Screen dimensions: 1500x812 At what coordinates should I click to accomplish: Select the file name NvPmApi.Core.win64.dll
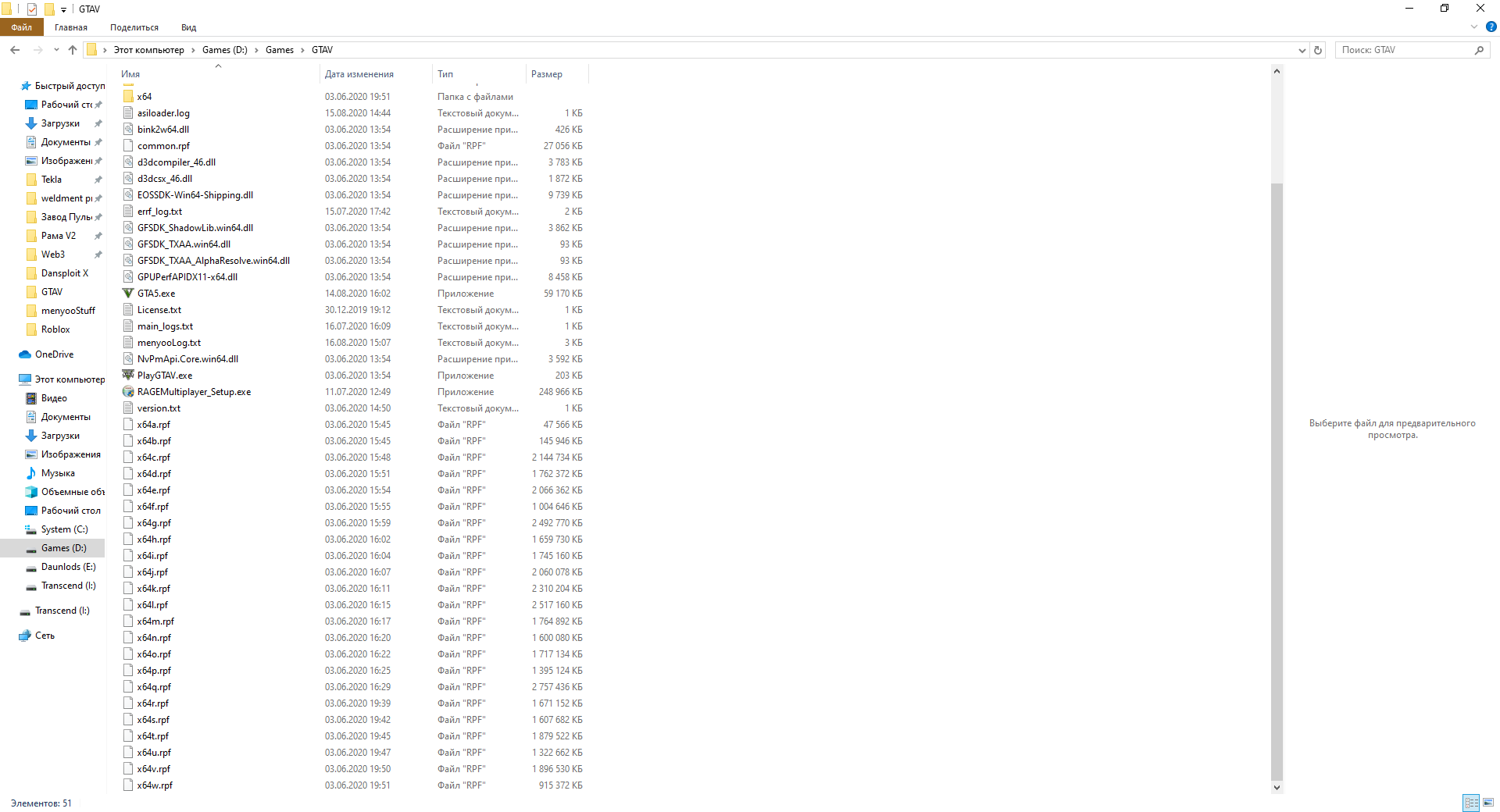point(187,359)
